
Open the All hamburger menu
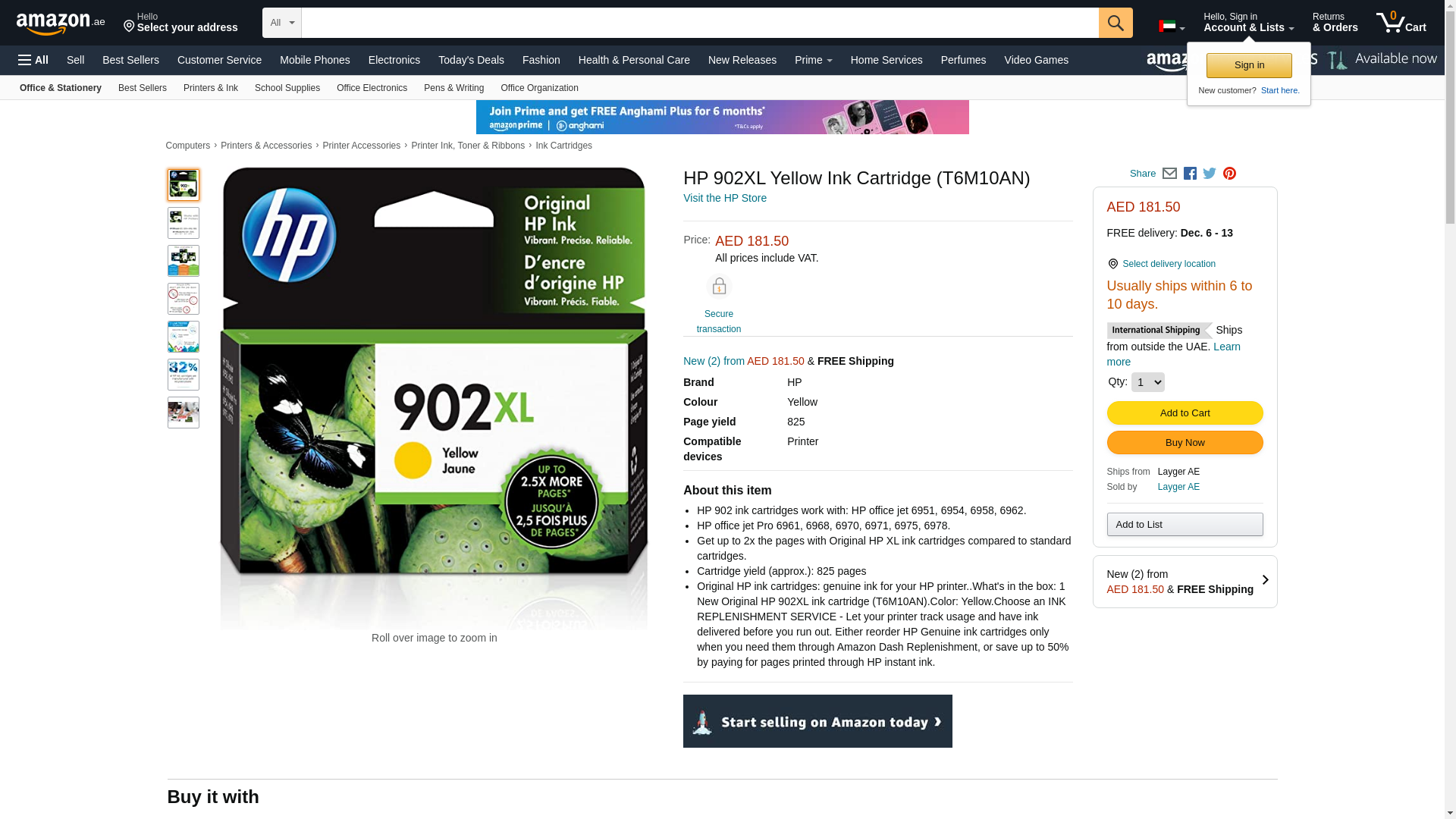33,60
